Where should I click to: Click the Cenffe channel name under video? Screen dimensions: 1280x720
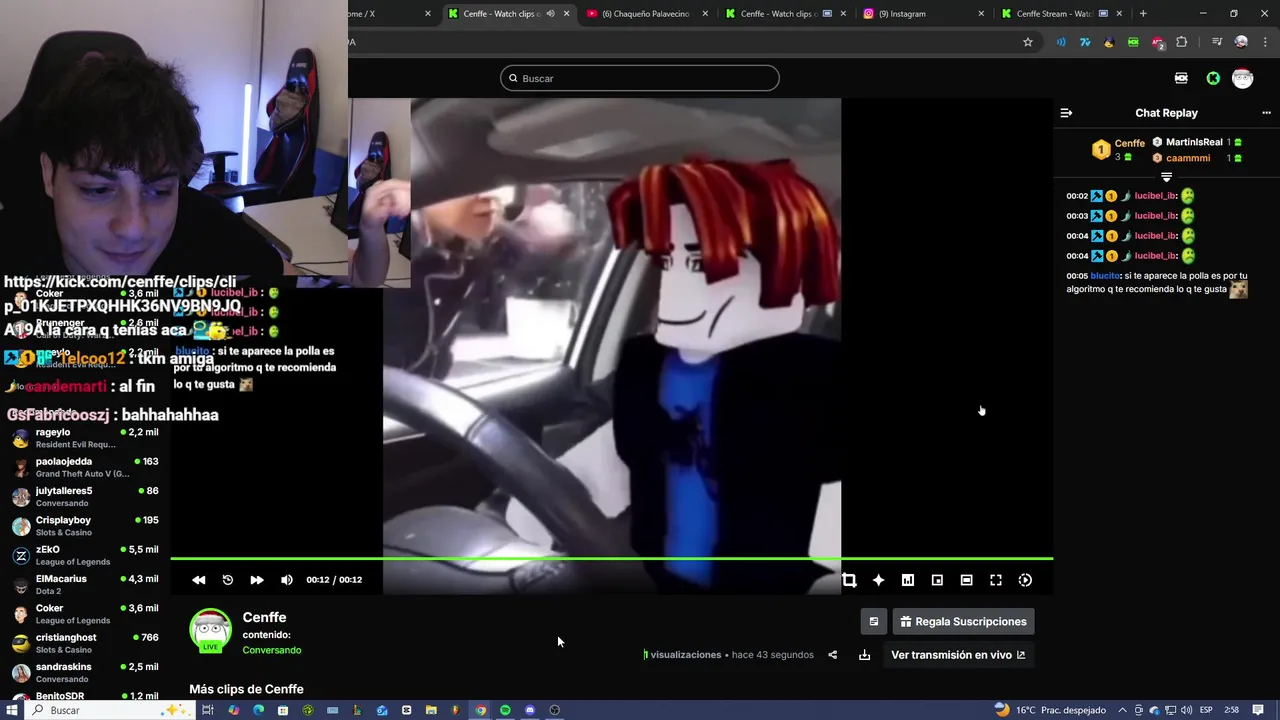pyautogui.click(x=264, y=618)
